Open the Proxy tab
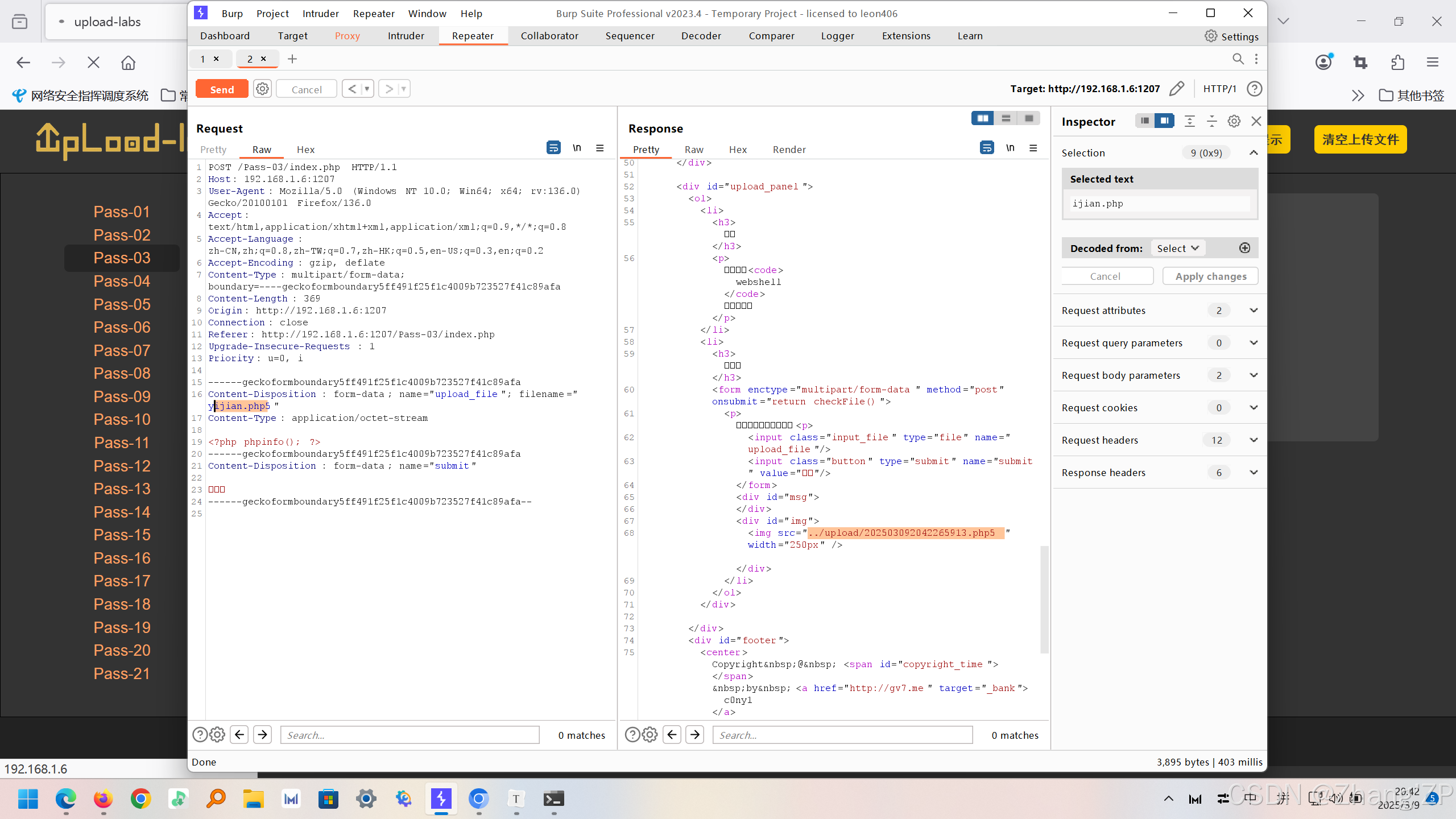The image size is (1456, 819). point(347,36)
